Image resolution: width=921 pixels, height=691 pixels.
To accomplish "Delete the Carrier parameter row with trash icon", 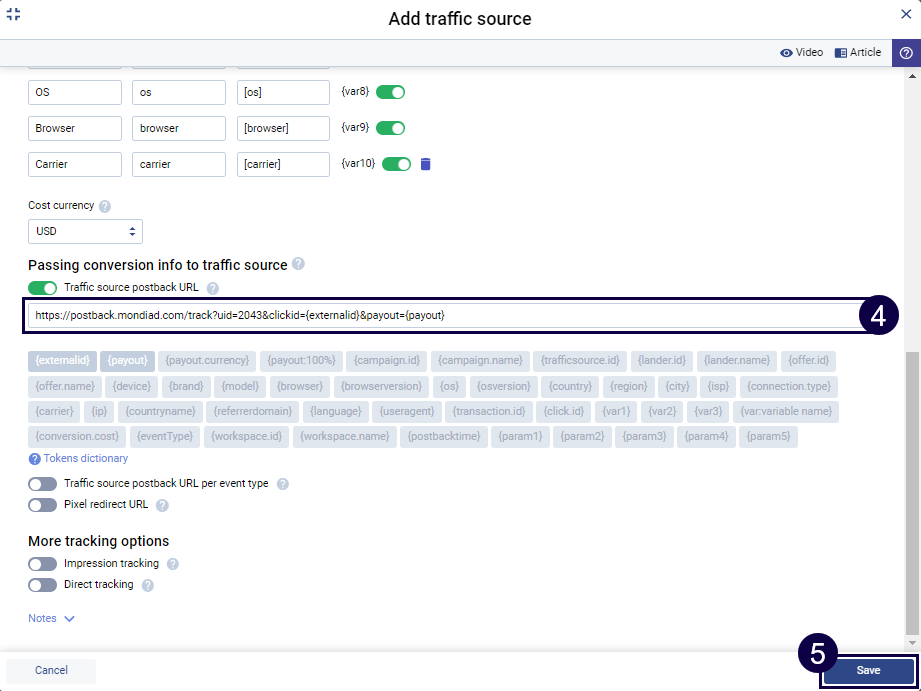I will 425,164.
